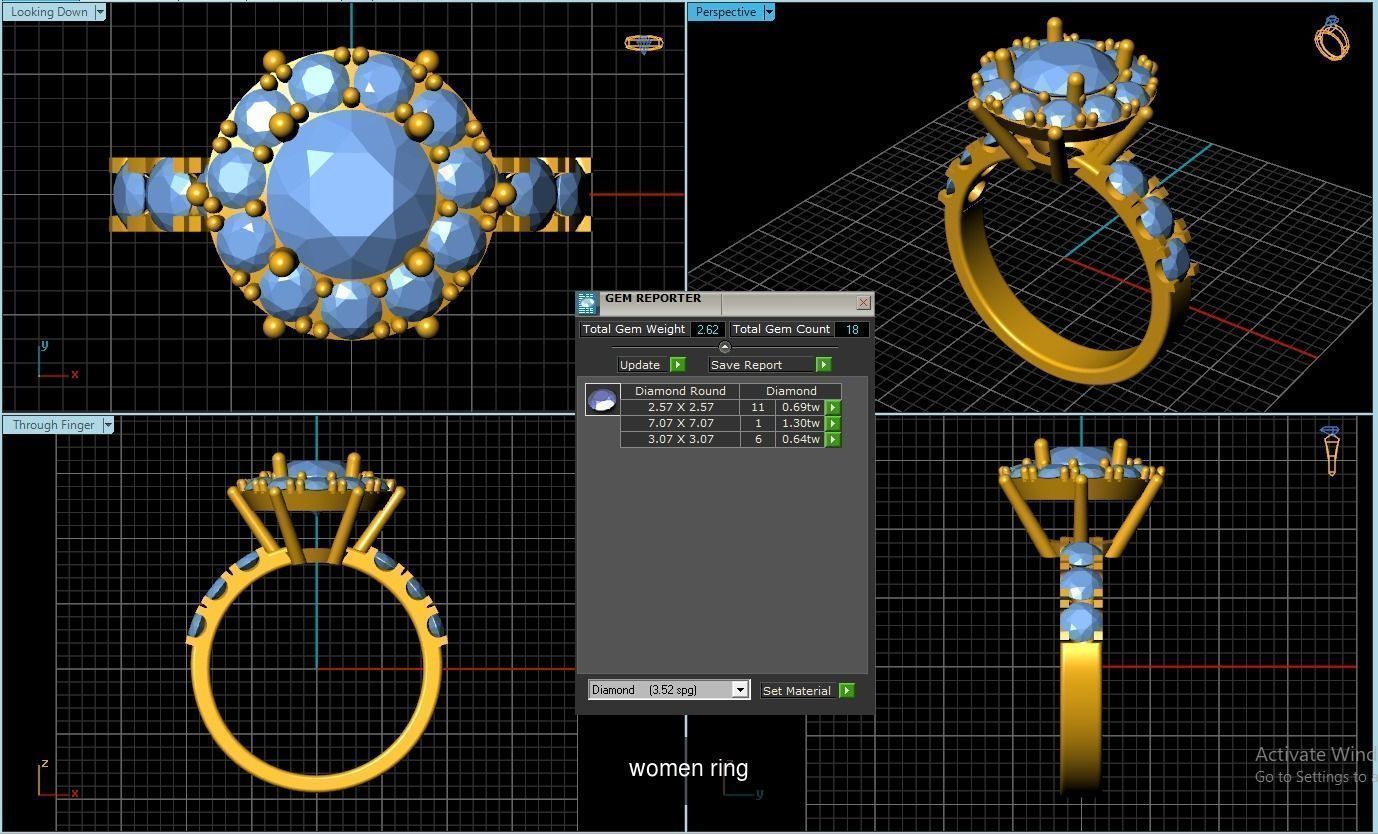
Task: Click the ring orientation icon in Perspective viewport
Action: pyautogui.click(x=1331, y=38)
